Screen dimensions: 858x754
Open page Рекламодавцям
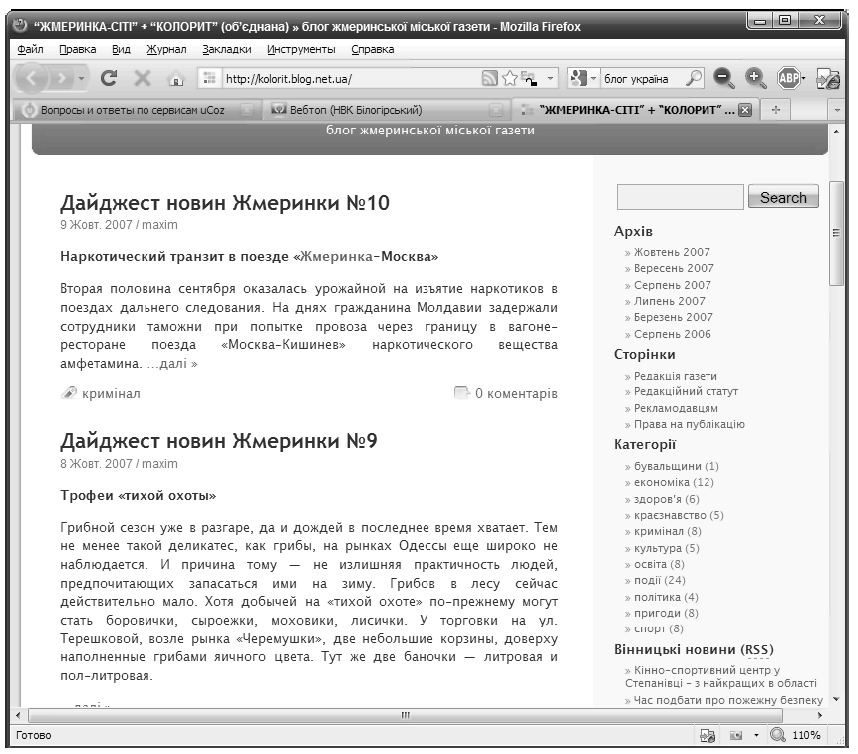676,408
